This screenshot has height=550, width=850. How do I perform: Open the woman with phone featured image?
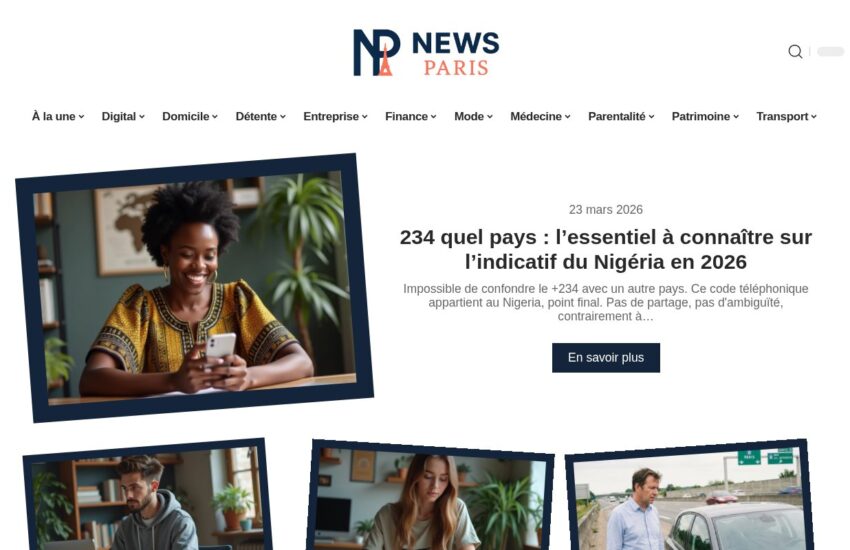click(x=194, y=288)
